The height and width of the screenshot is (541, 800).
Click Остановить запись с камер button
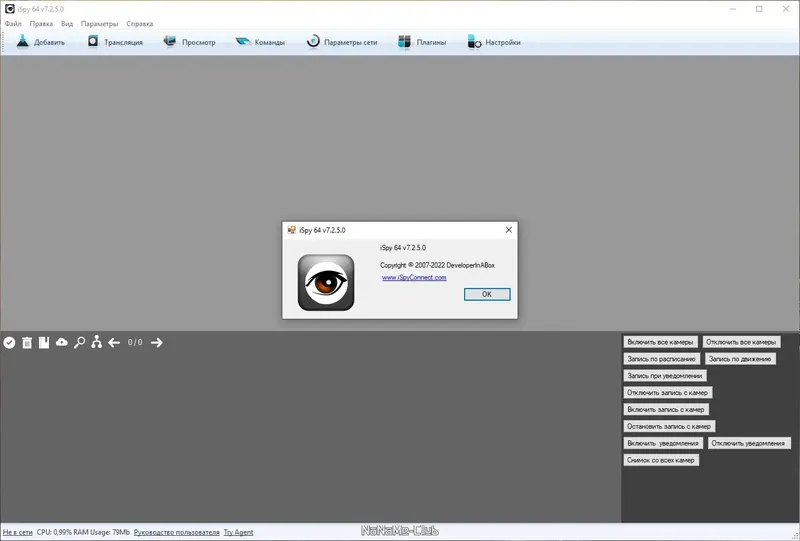(x=669, y=426)
